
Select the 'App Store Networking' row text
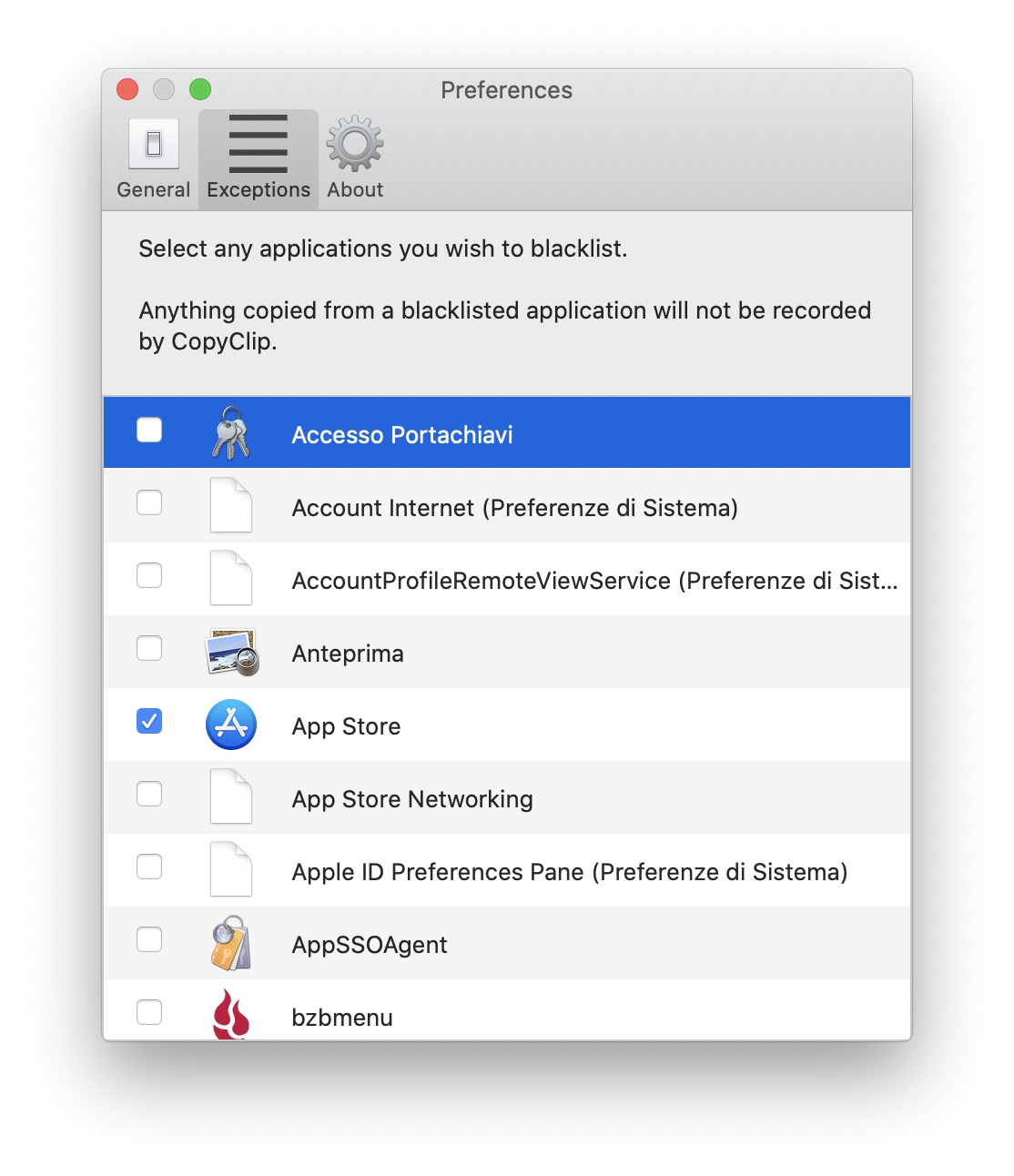click(x=412, y=800)
